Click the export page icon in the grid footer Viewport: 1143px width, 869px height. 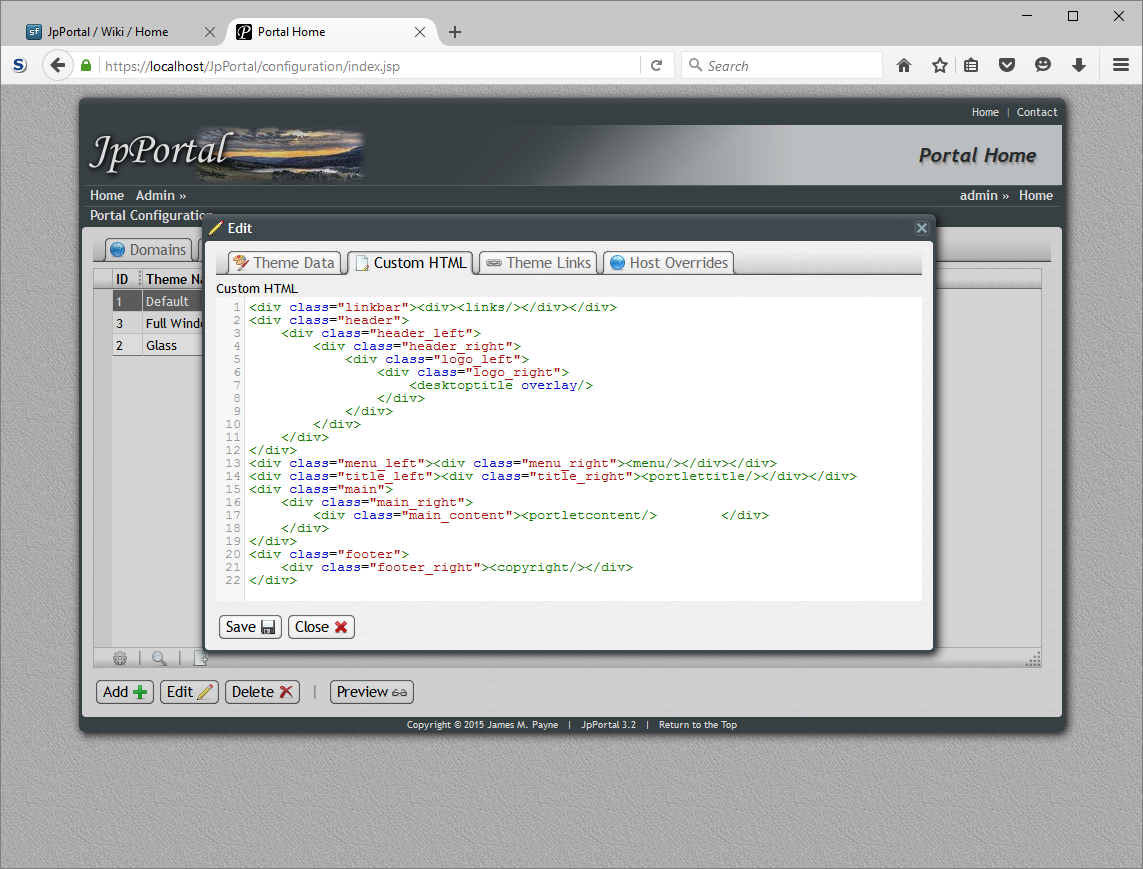(200, 658)
